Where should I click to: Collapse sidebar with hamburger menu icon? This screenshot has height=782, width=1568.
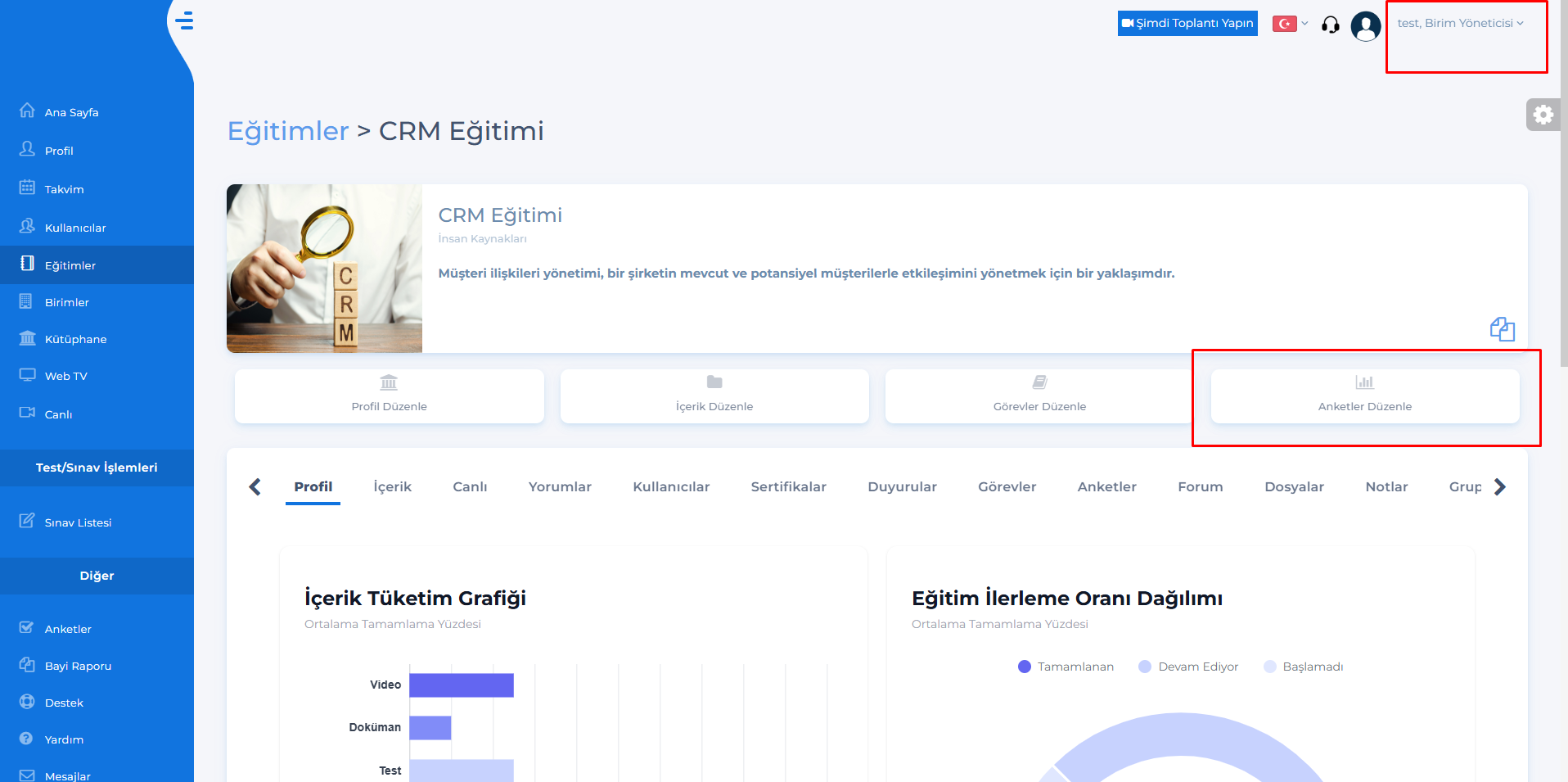(185, 20)
